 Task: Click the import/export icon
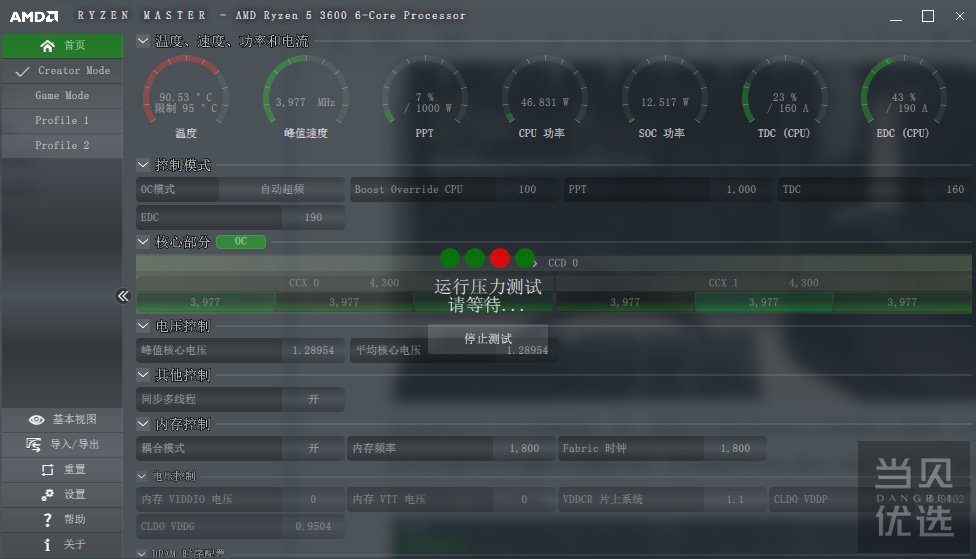[34, 444]
